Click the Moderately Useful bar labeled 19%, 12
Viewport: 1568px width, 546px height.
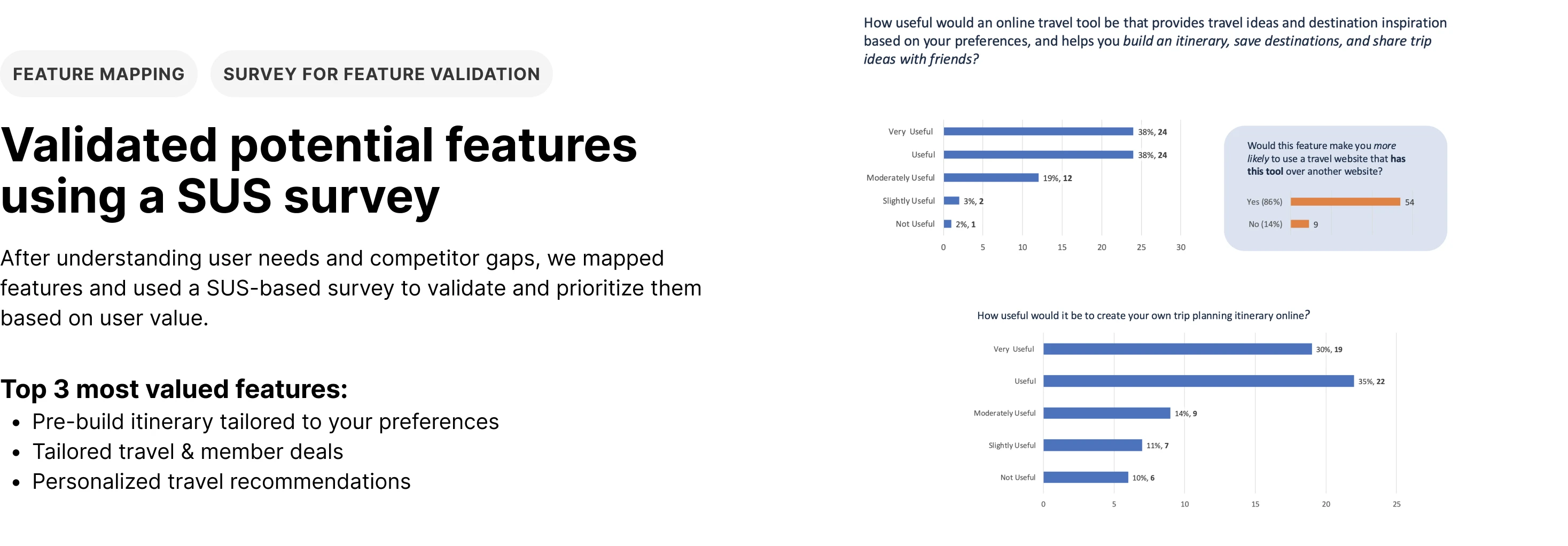click(x=991, y=178)
